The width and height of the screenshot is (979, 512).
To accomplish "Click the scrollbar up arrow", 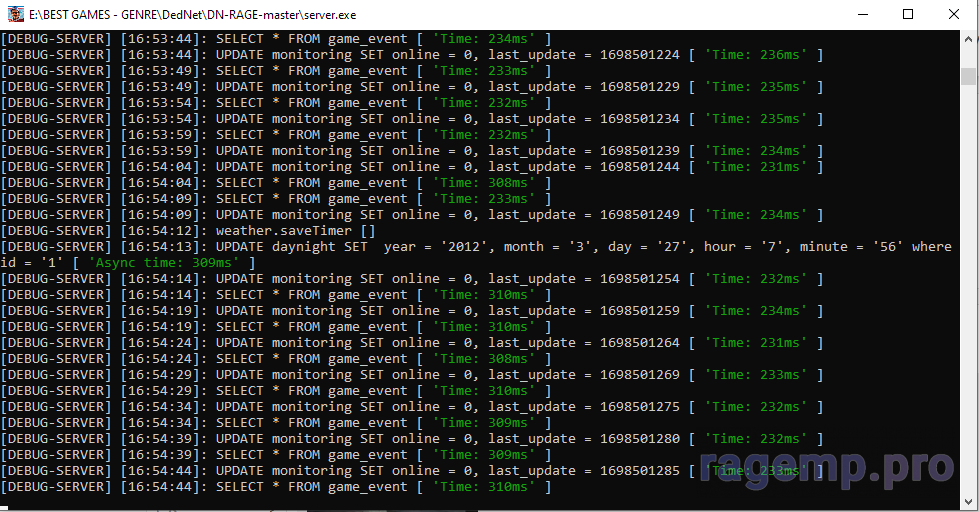I will pyautogui.click(x=968, y=37).
